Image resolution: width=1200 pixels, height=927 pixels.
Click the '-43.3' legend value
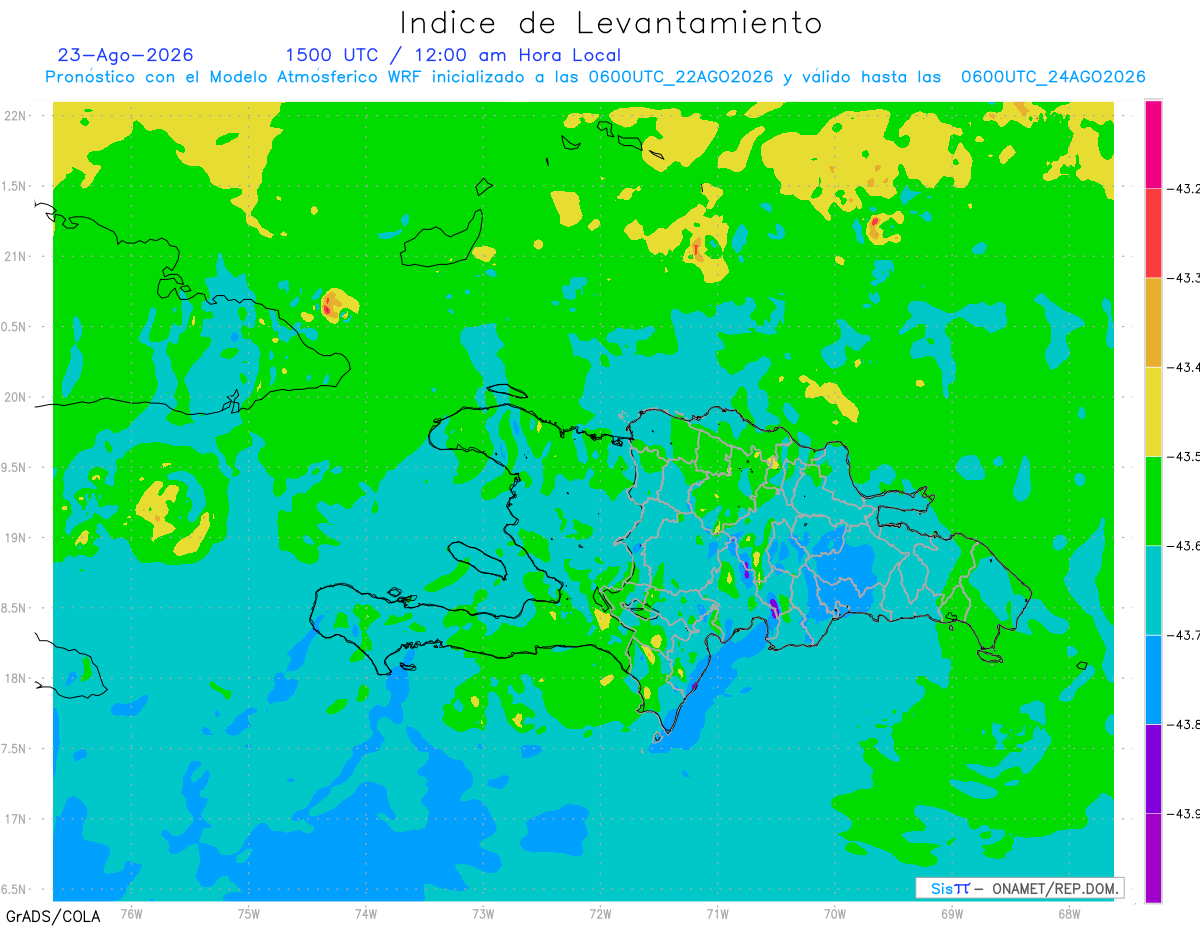tap(1182, 277)
